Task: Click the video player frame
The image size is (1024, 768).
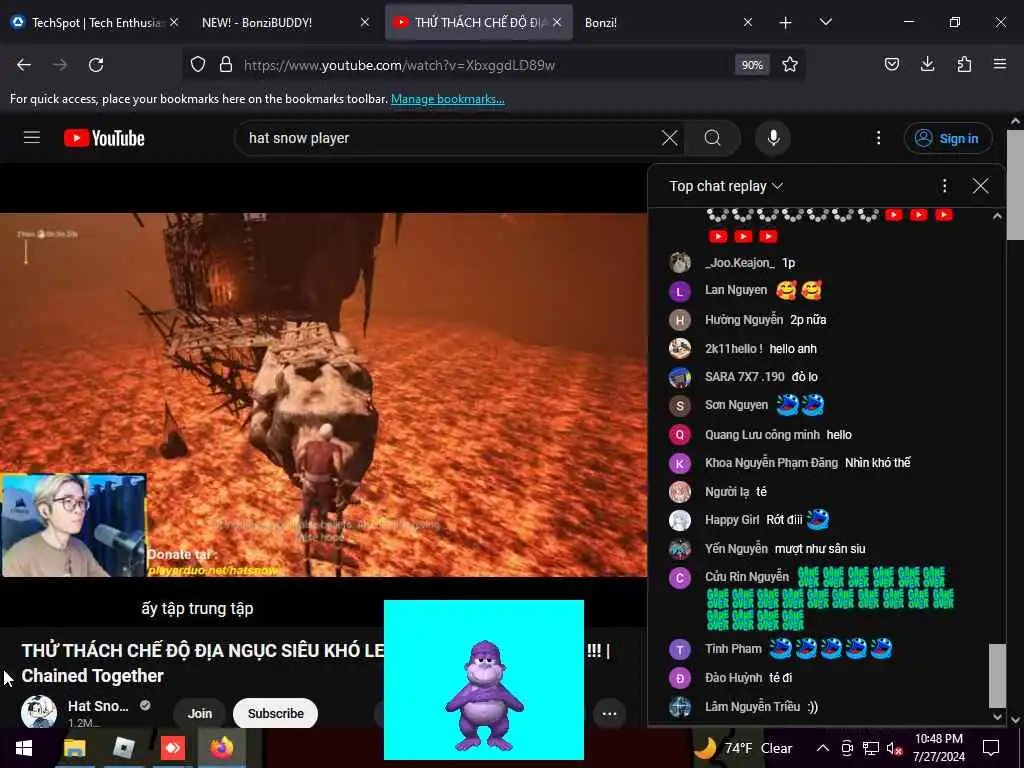Action: point(323,394)
